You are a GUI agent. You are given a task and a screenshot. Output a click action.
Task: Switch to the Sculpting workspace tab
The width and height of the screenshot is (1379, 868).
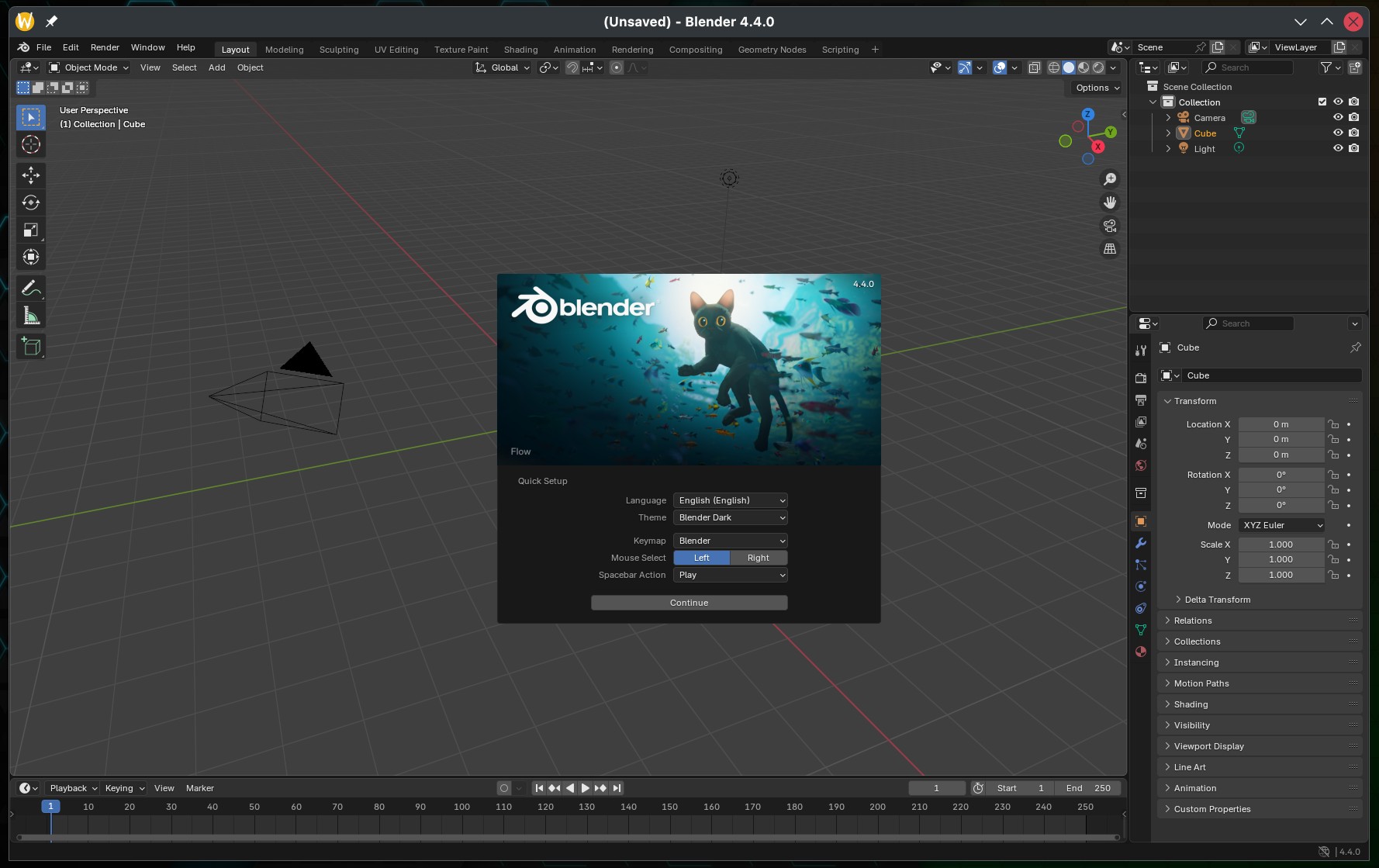(339, 50)
